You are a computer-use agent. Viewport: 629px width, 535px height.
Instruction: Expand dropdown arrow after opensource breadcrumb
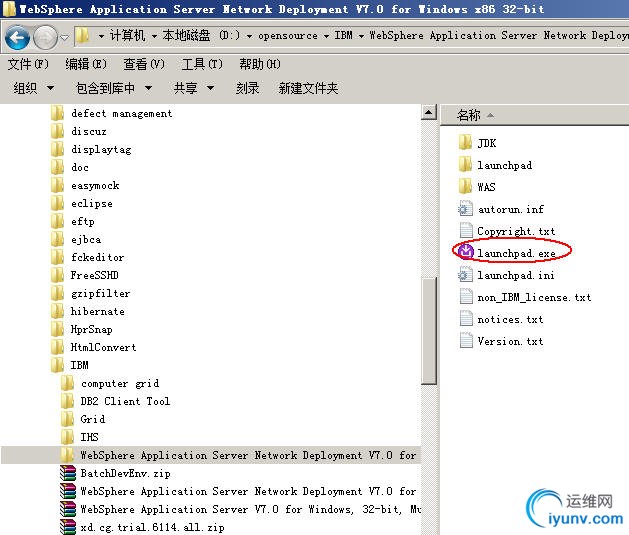[x=326, y=36]
